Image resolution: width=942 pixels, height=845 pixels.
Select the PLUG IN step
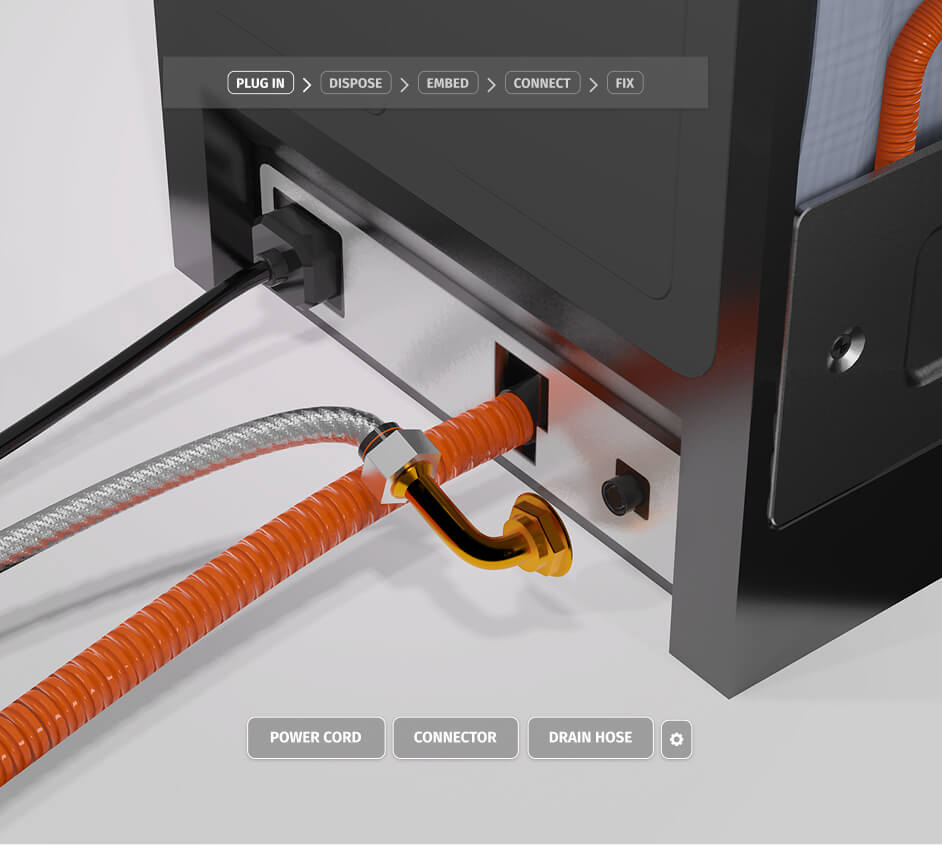260,83
